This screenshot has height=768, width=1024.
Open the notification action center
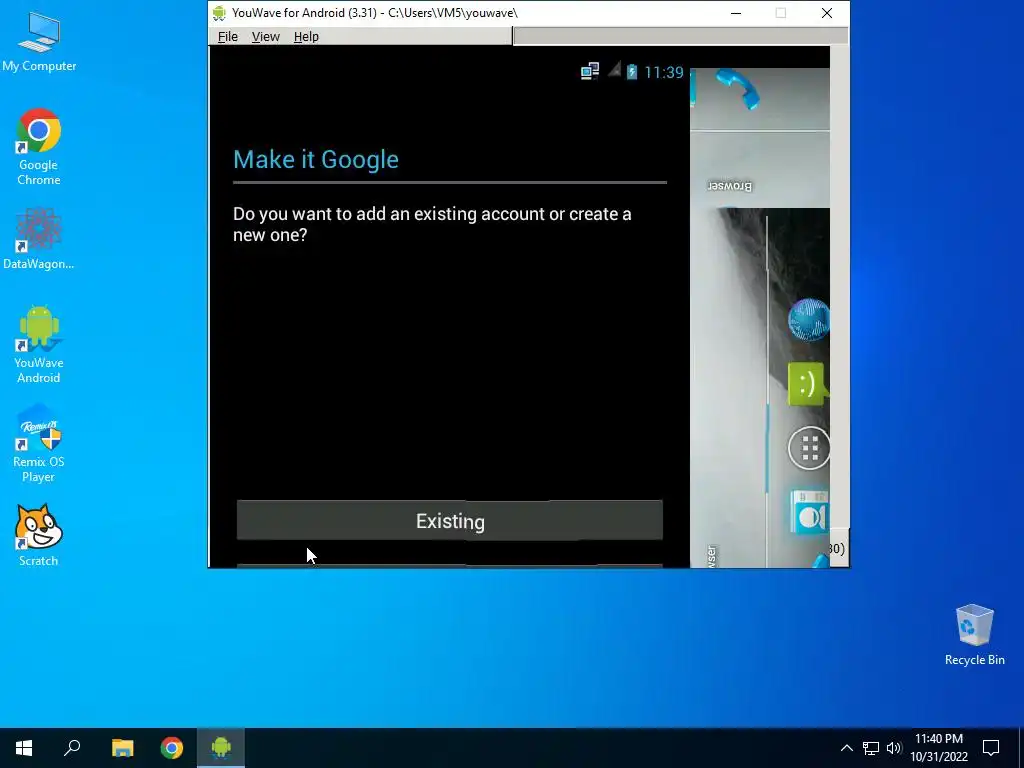[x=991, y=748]
